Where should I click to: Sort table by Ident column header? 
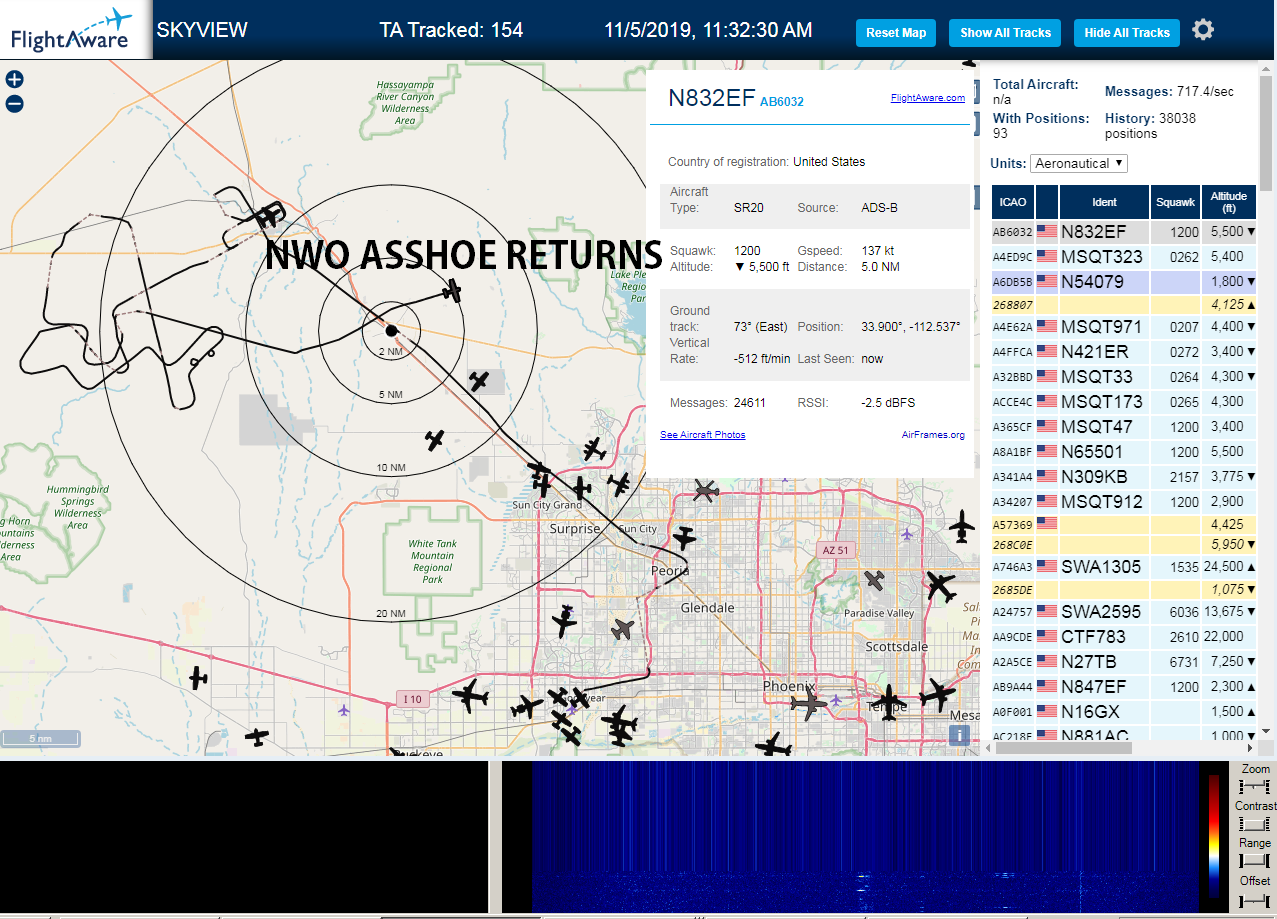pyautogui.click(x=1104, y=202)
